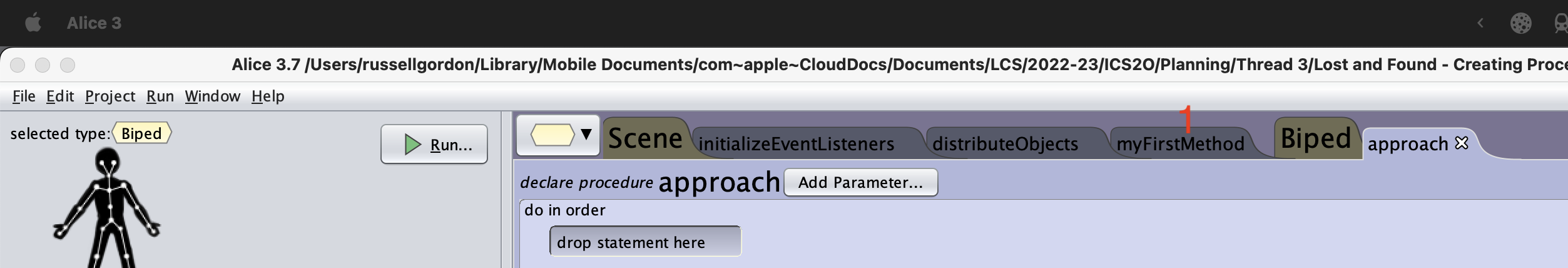Click the back chevron in menu bar
The width and height of the screenshot is (1568, 268).
pyautogui.click(x=1480, y=23)
